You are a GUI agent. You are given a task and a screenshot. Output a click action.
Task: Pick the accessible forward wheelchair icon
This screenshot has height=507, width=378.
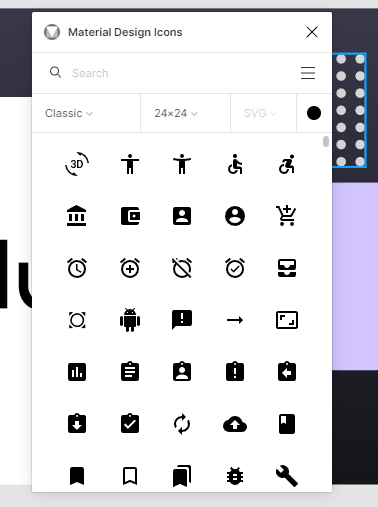(x=287, y=164)
